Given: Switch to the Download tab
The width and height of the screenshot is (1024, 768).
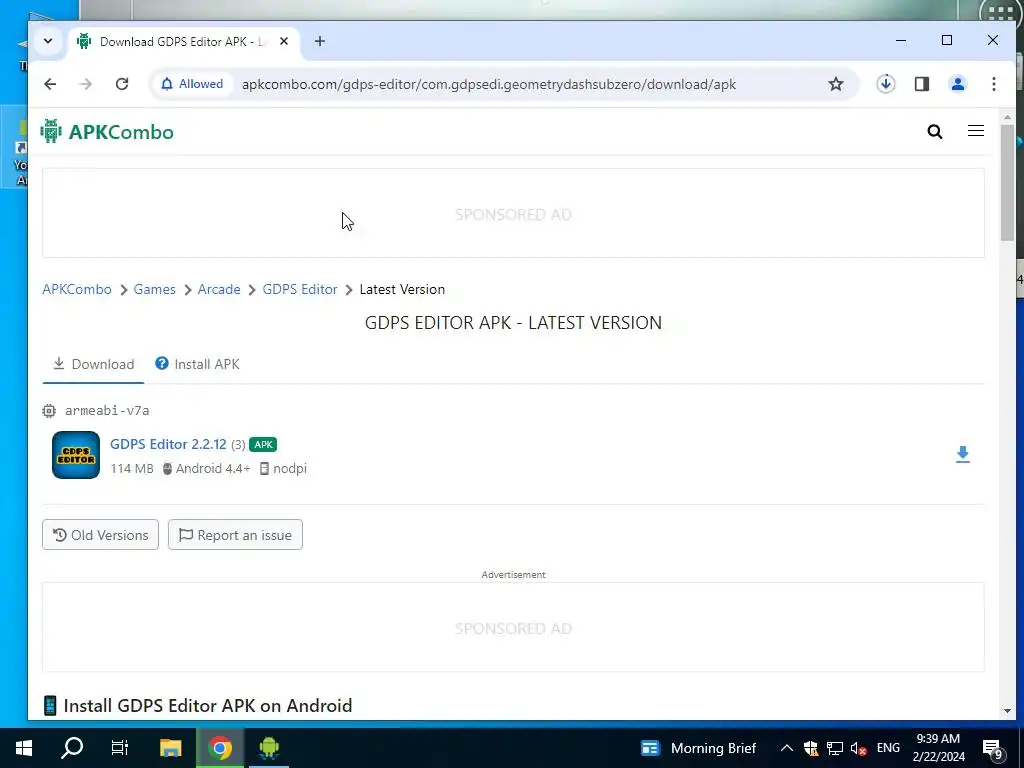Looking at the screenshot, I should (93, 364).
